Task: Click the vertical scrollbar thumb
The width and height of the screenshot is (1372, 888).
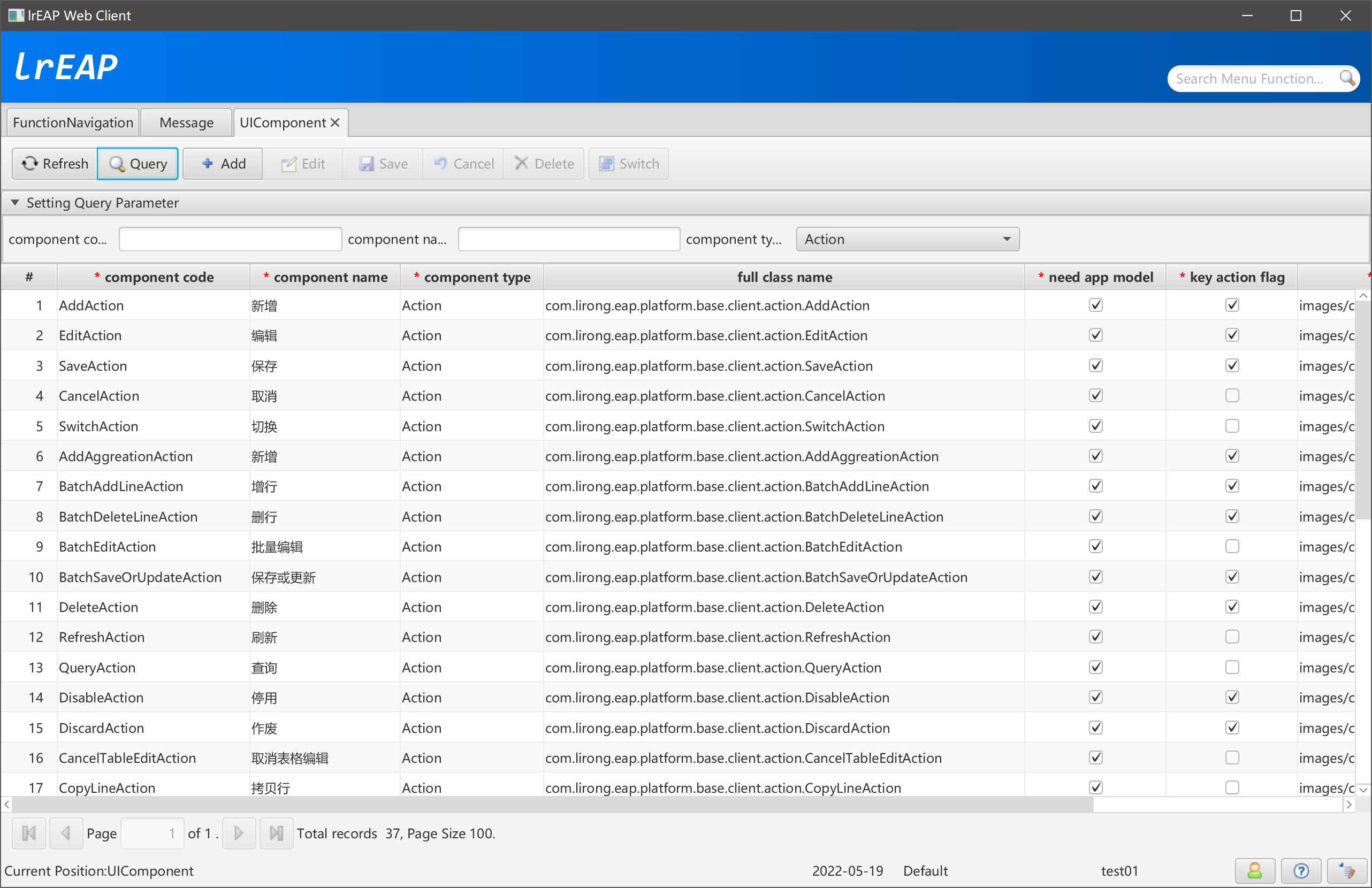Action: point(1363,409)
